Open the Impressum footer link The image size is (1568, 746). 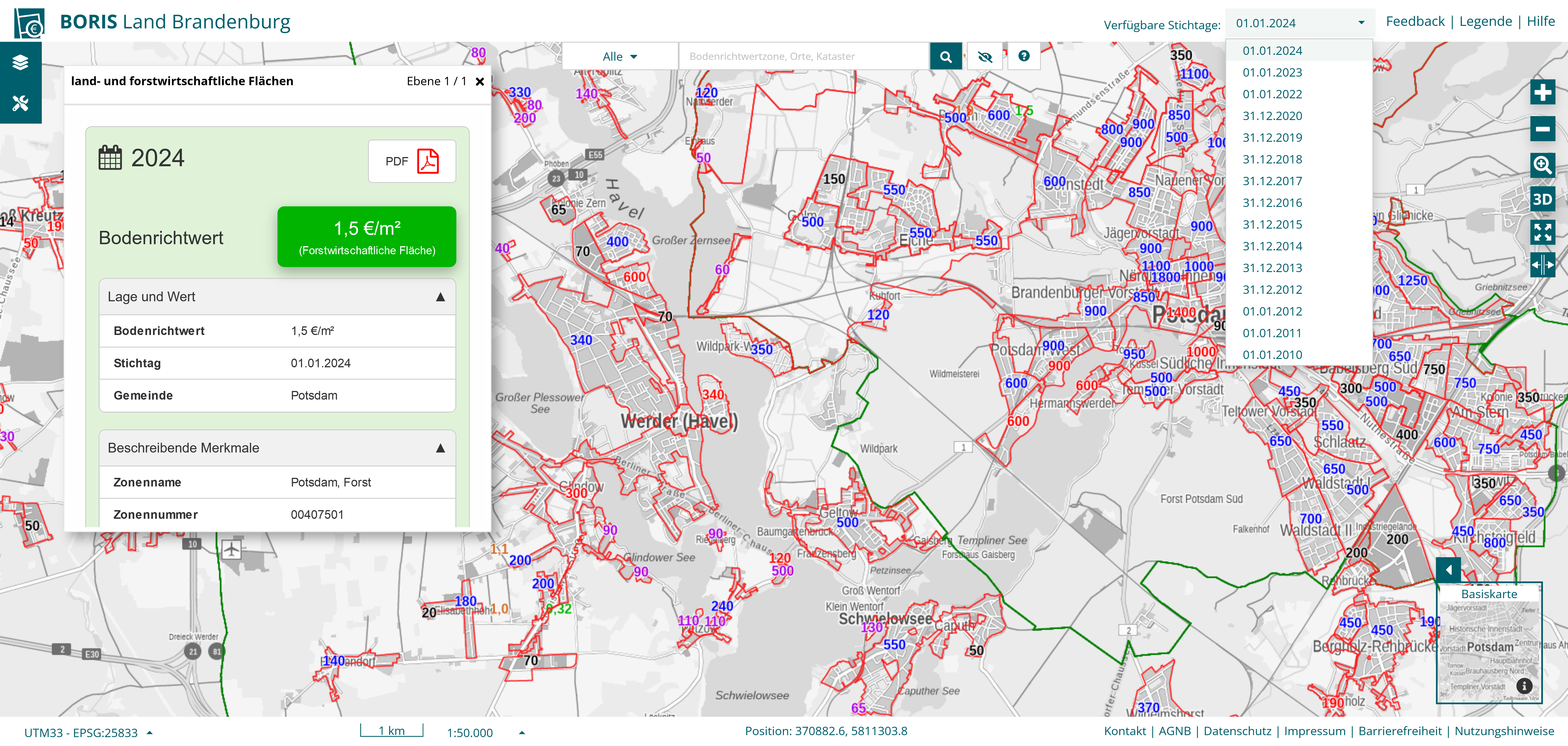click(1315, 732)
